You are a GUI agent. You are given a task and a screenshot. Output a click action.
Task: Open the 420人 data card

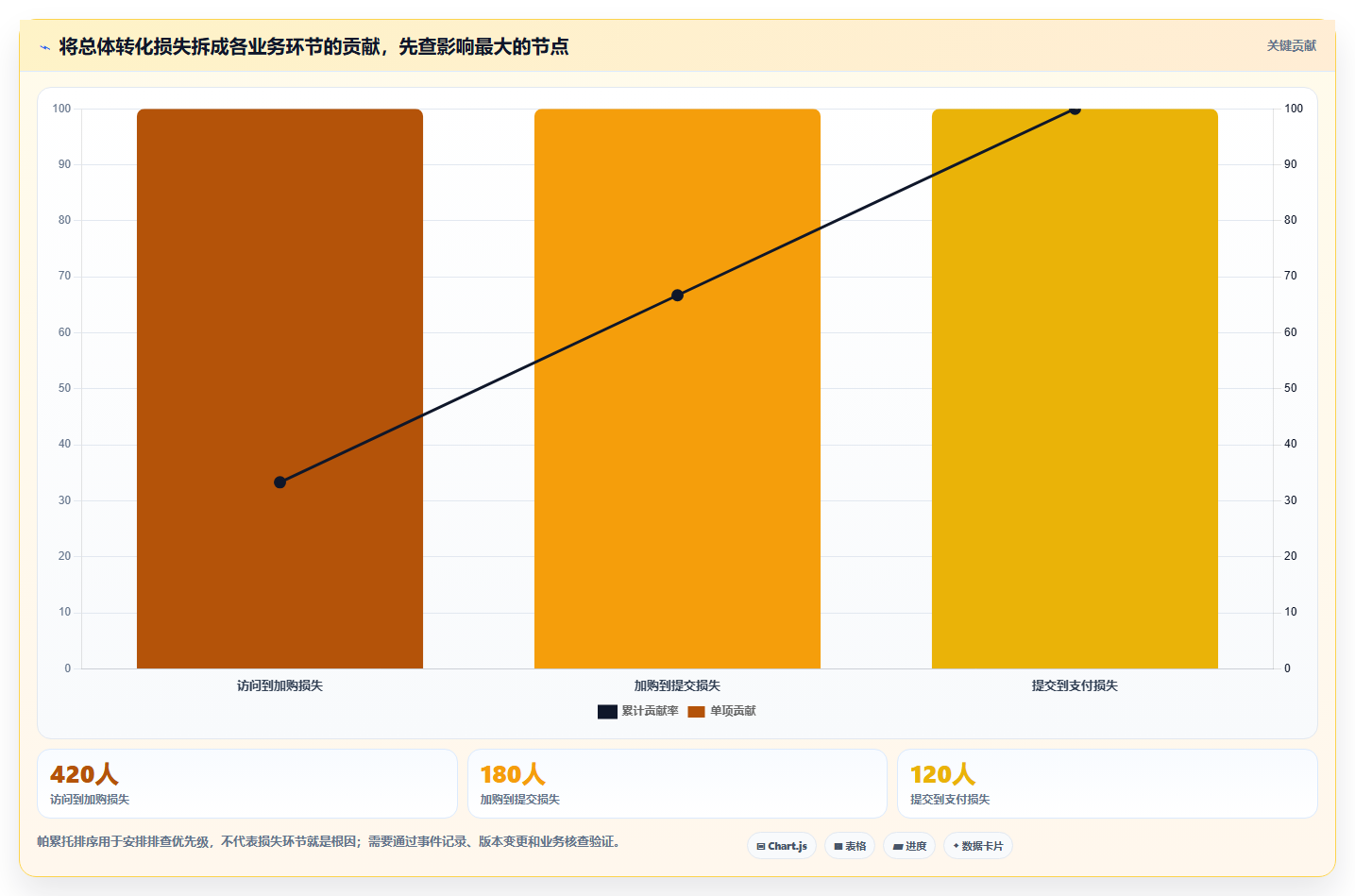pyautogui.click(x=247, y=784)
